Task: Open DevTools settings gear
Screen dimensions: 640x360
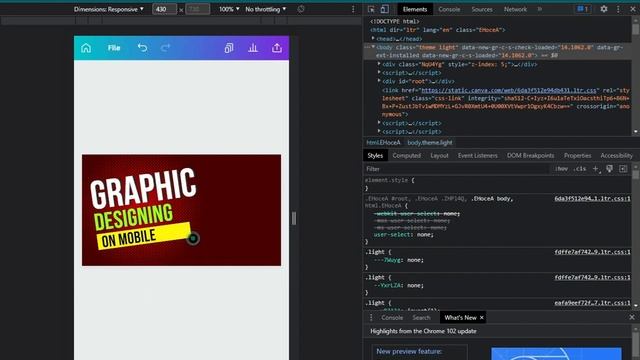Action: pyautogui.click(x=604, y=9)
